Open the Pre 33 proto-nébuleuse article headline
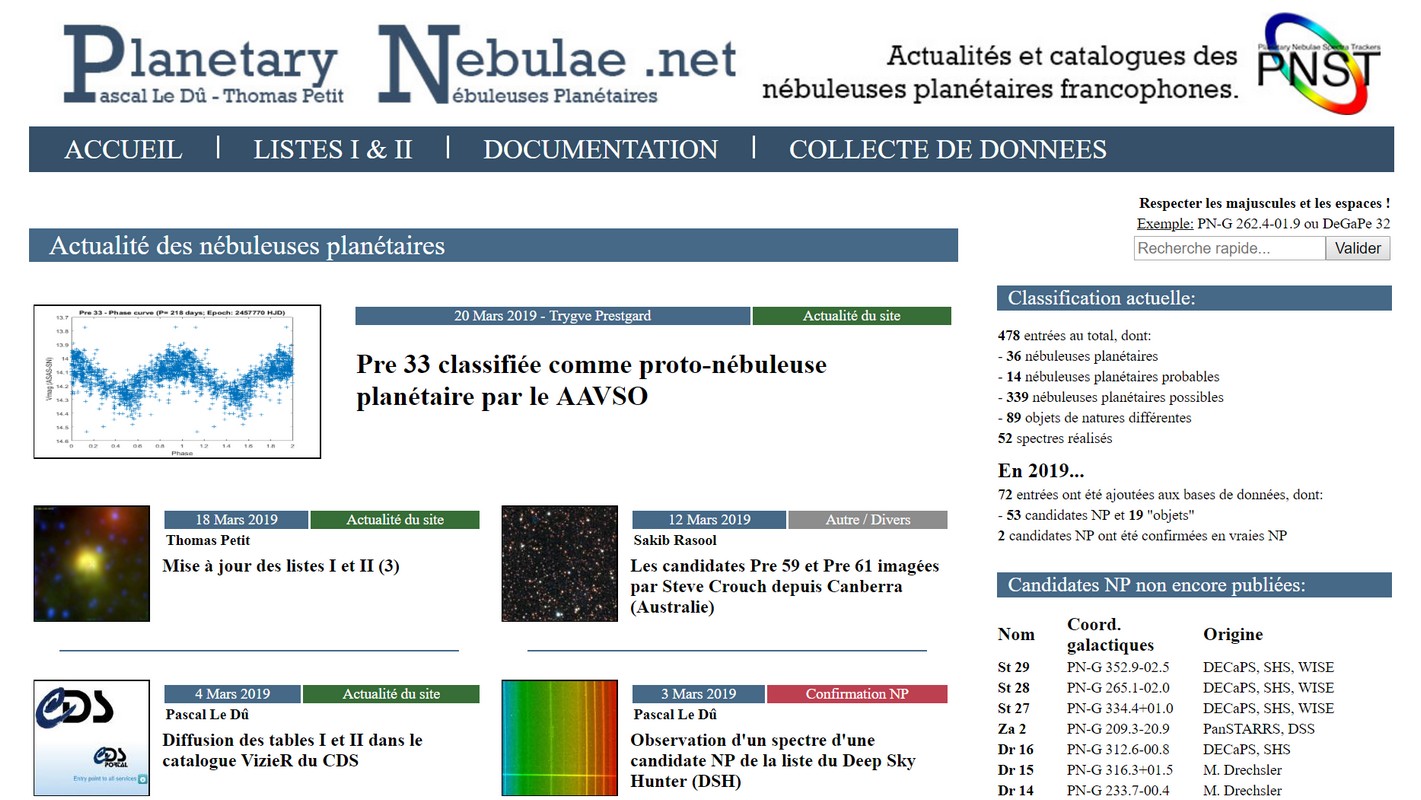1421x800 pixels. point(591,381)
